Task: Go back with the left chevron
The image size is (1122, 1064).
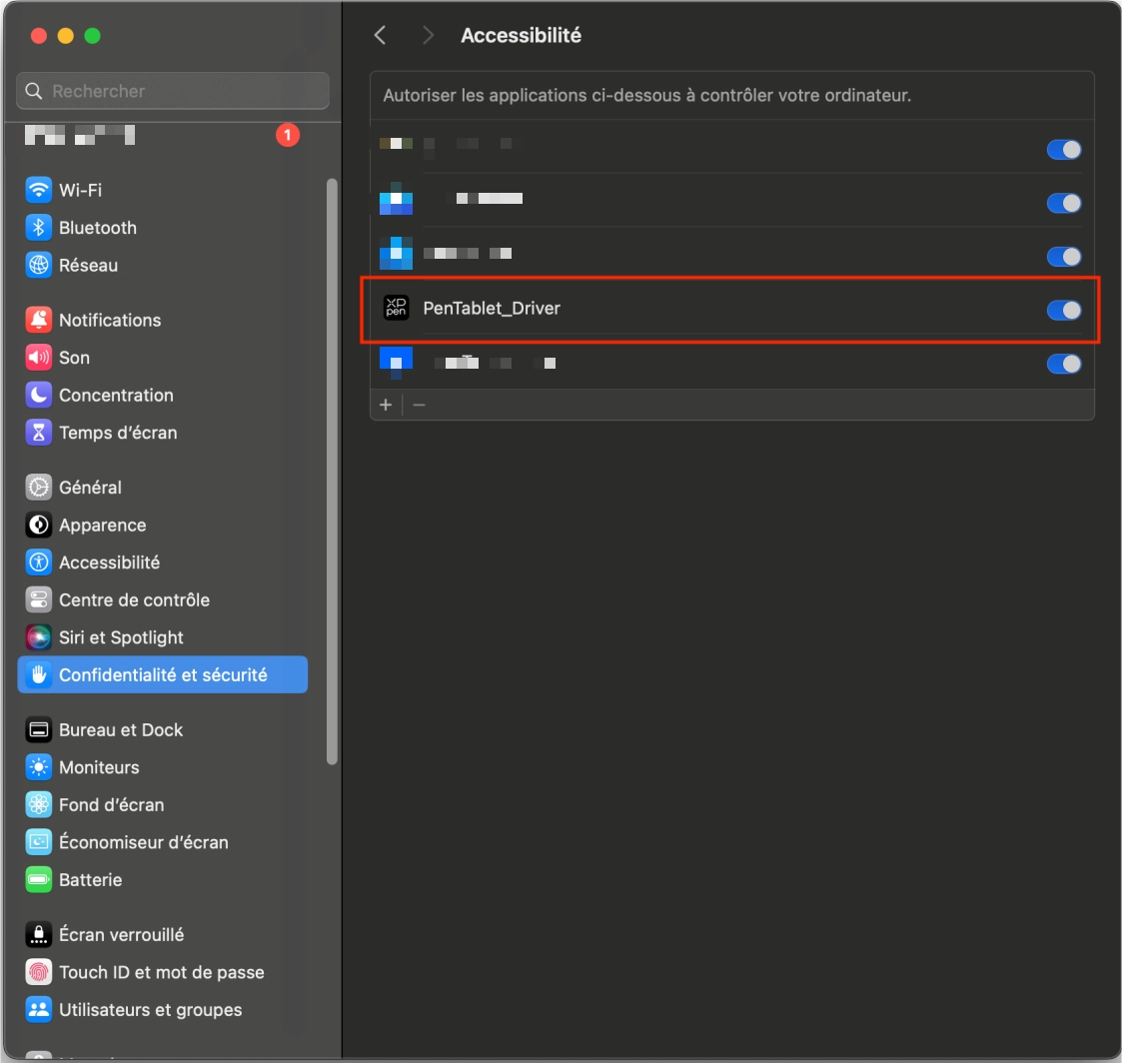Action: pyautogui.click(x=380, y=35)
